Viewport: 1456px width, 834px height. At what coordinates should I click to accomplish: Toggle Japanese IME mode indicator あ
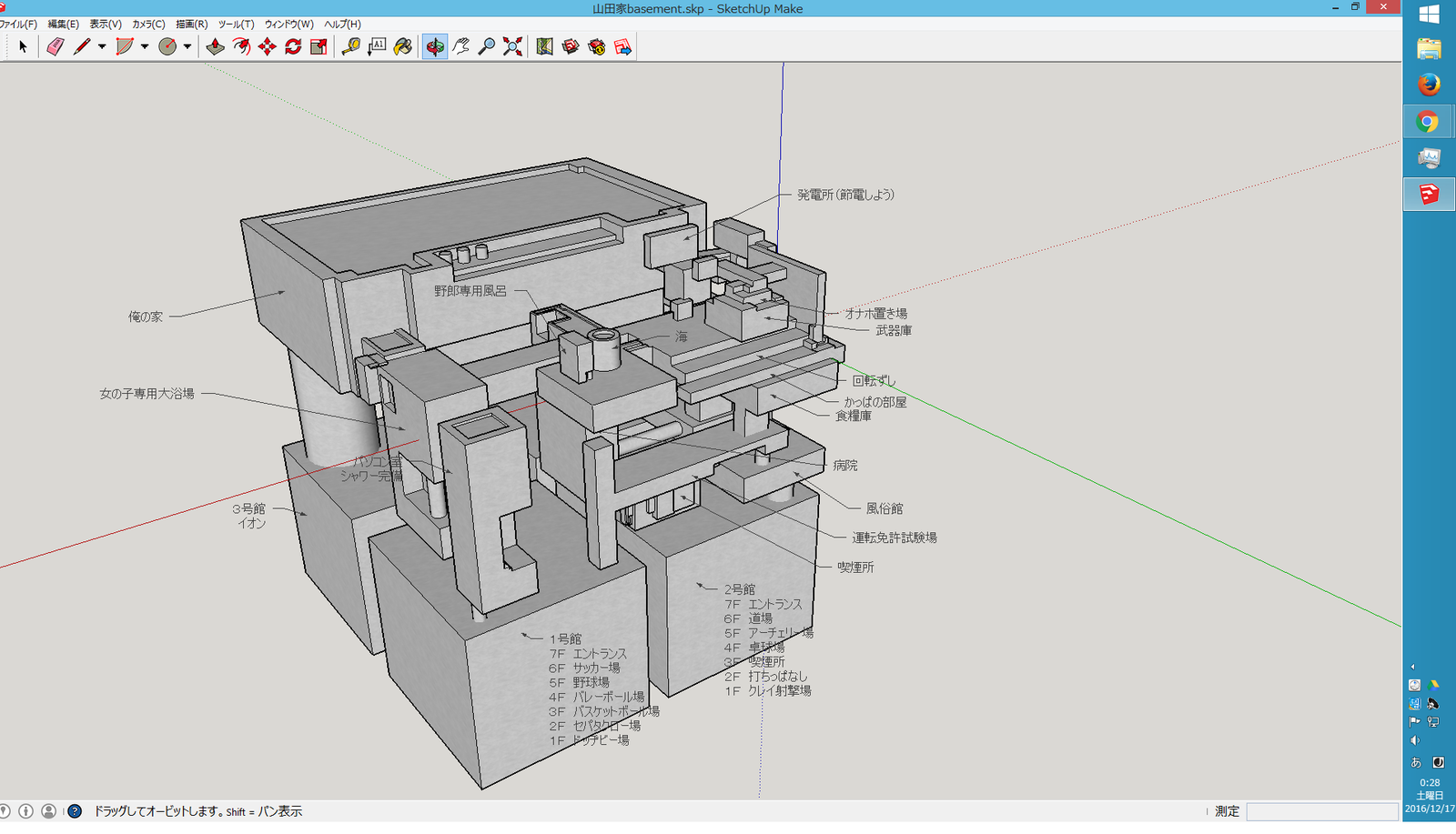pyautogui.click(x=1416, y=762)
